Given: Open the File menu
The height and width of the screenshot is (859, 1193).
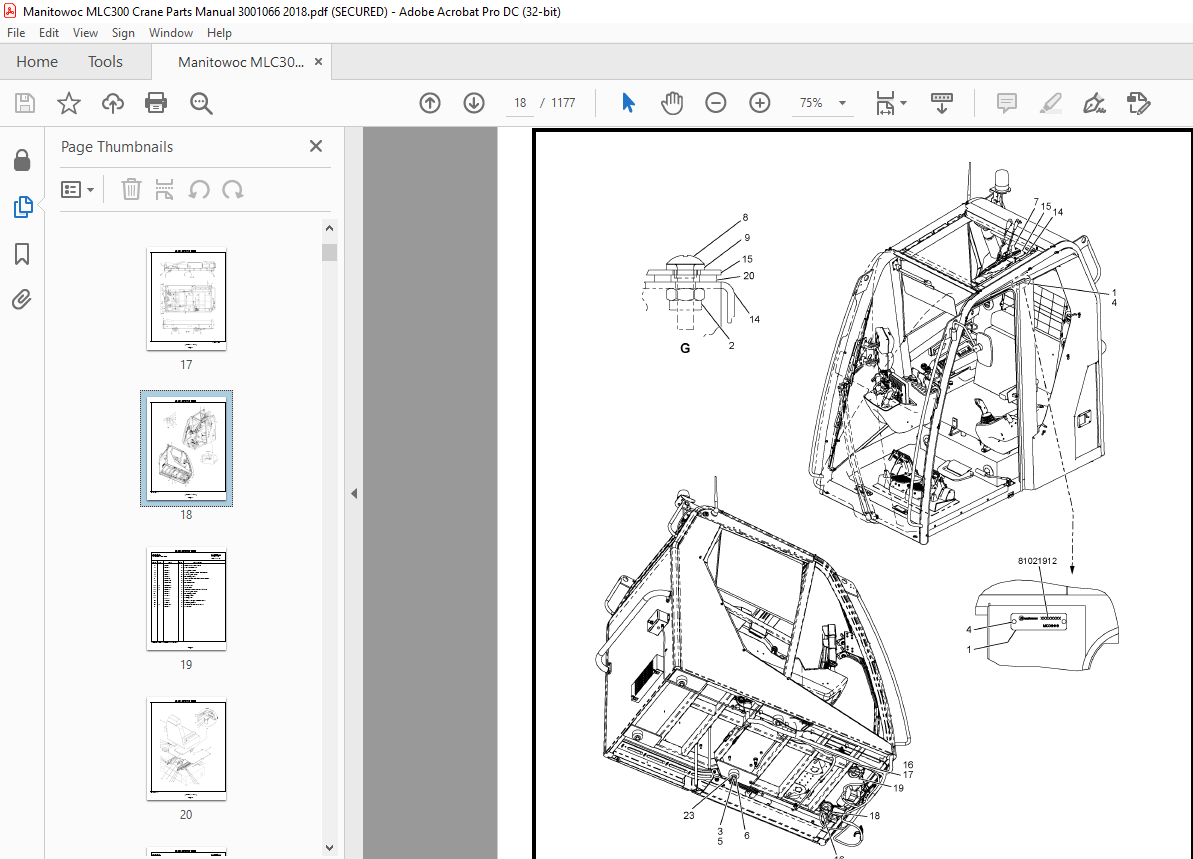Looking at the screenshot, I should tap(16, 33).
